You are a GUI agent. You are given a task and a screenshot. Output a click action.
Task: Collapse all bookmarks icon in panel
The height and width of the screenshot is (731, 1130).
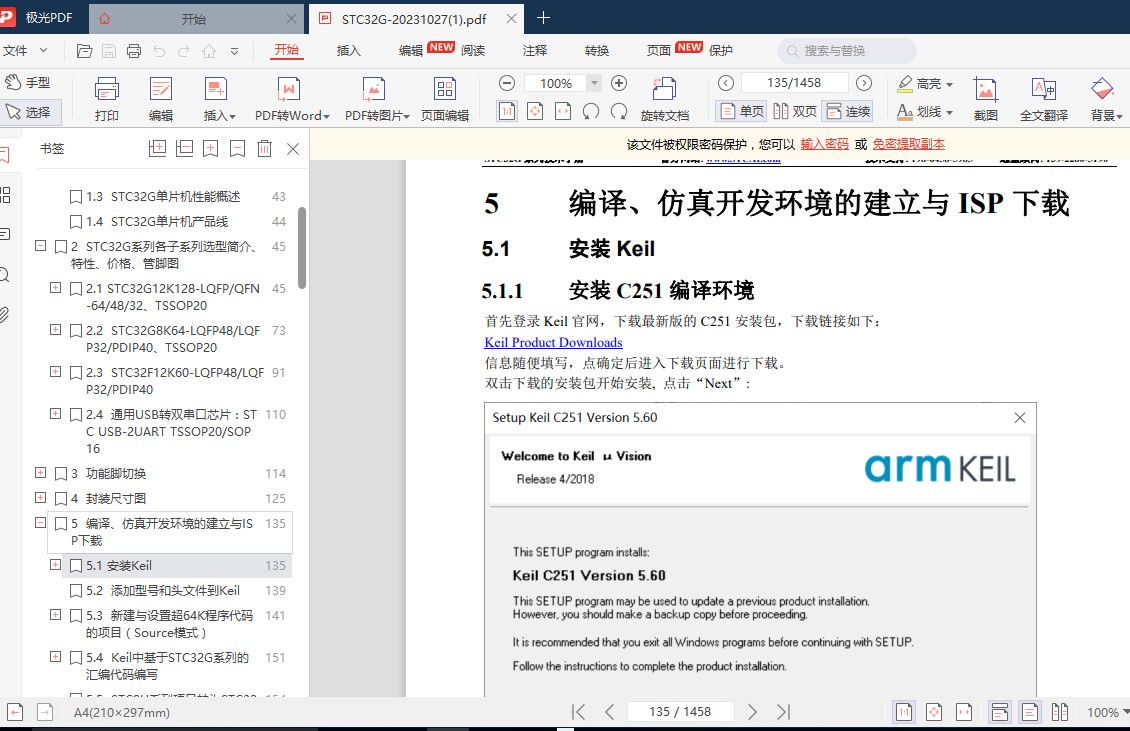click(x=184, y=149)
